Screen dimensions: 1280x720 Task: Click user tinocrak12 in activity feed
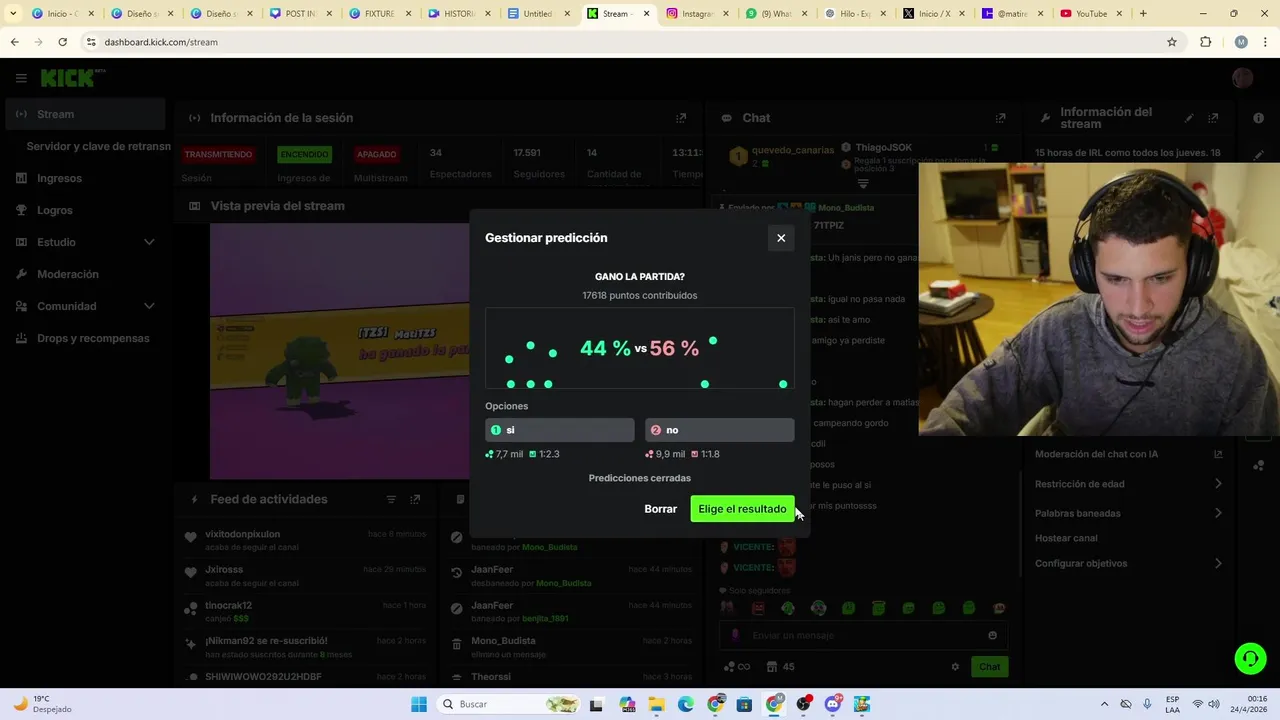coord(228,605)
